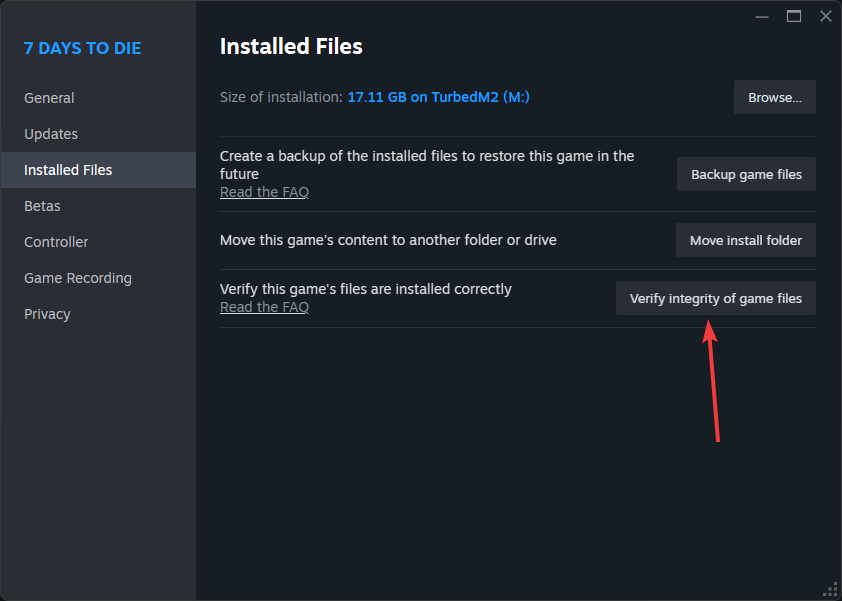Open Read the FAQ link under backup description
The height and width of the screenshot is (601, 842).
(264, 192)
